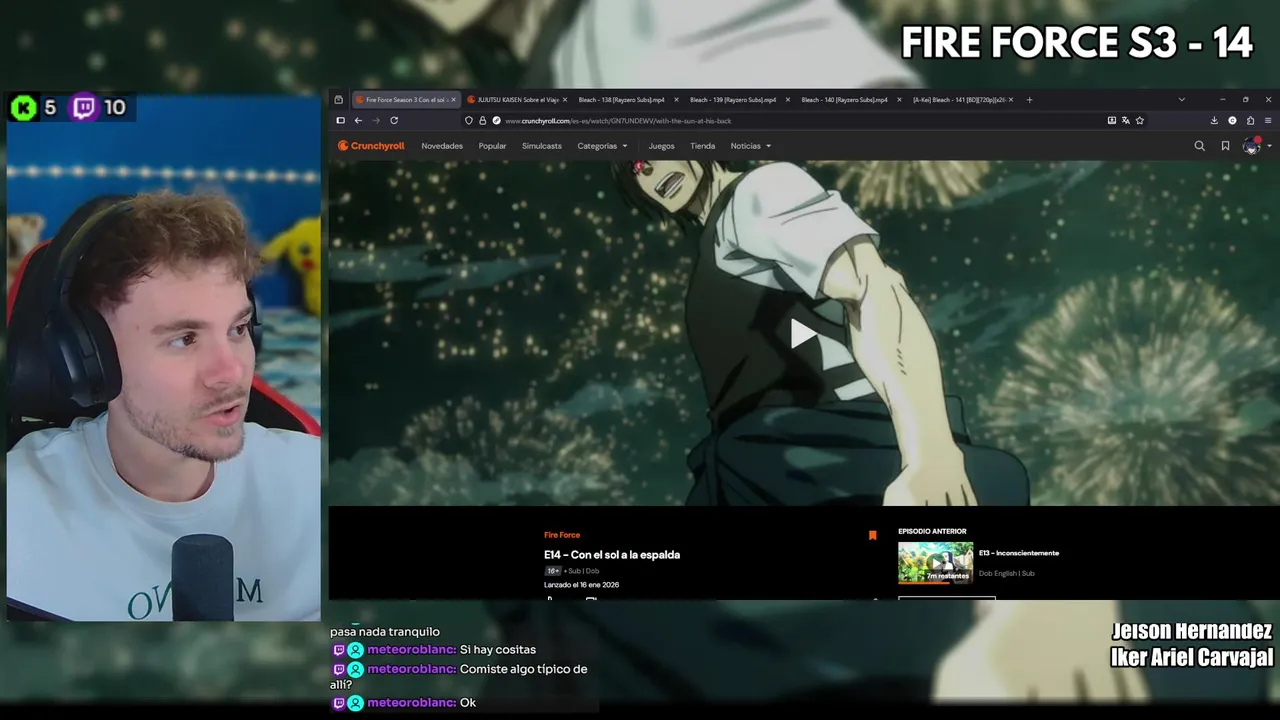Click the translate page icon in address bar
This screenshot has height=720, width=1280.
1125,120
